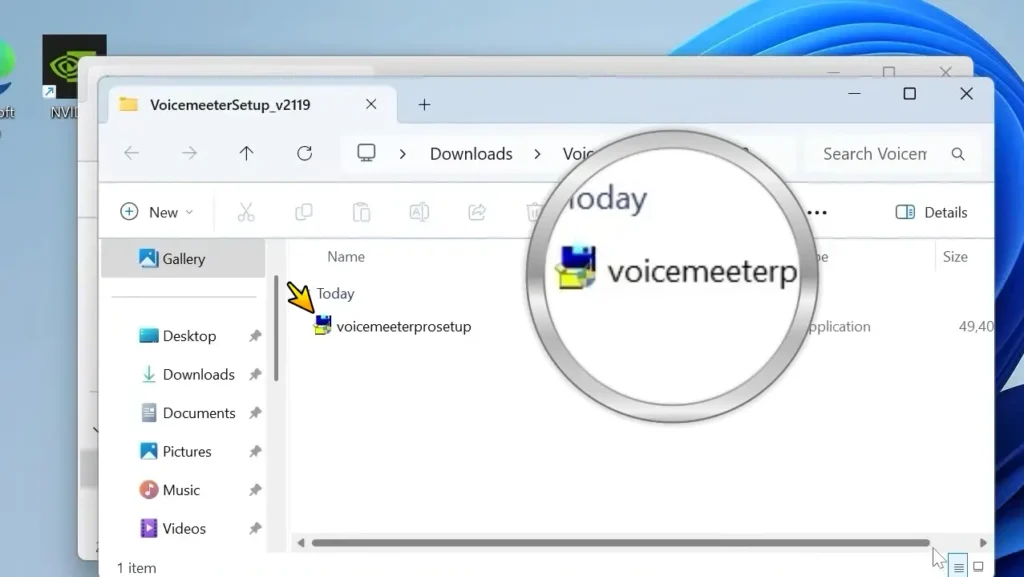Viewport: 1024px width, 577px height.
Task: Open the See more ellipsis menu
Action: 817,212
